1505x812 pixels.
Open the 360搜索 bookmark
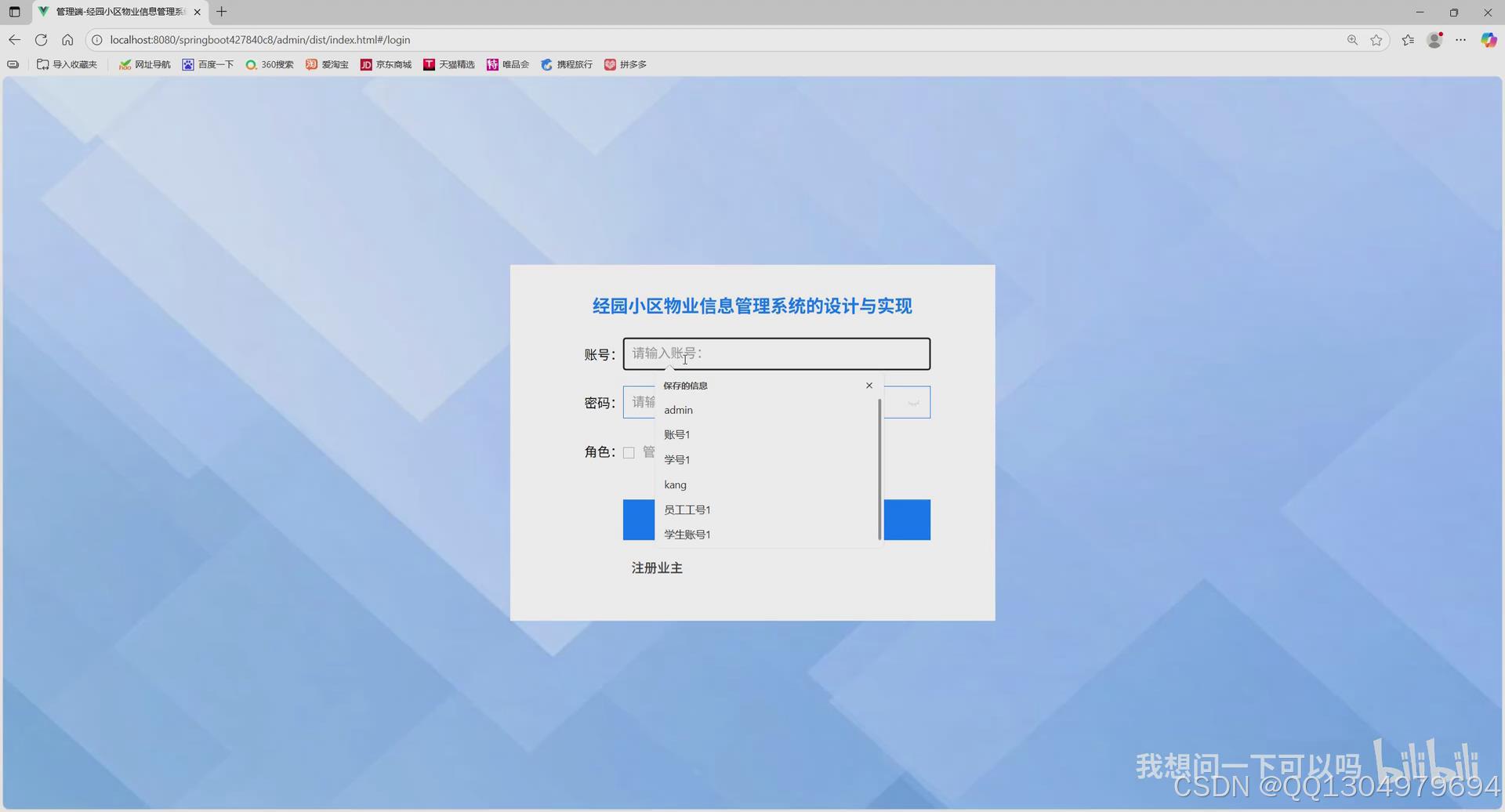click(x=270, y=65)
